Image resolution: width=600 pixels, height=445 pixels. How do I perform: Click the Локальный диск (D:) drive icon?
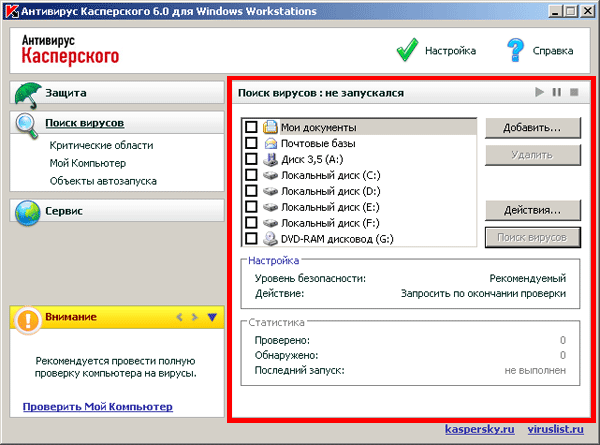[270, 191]
